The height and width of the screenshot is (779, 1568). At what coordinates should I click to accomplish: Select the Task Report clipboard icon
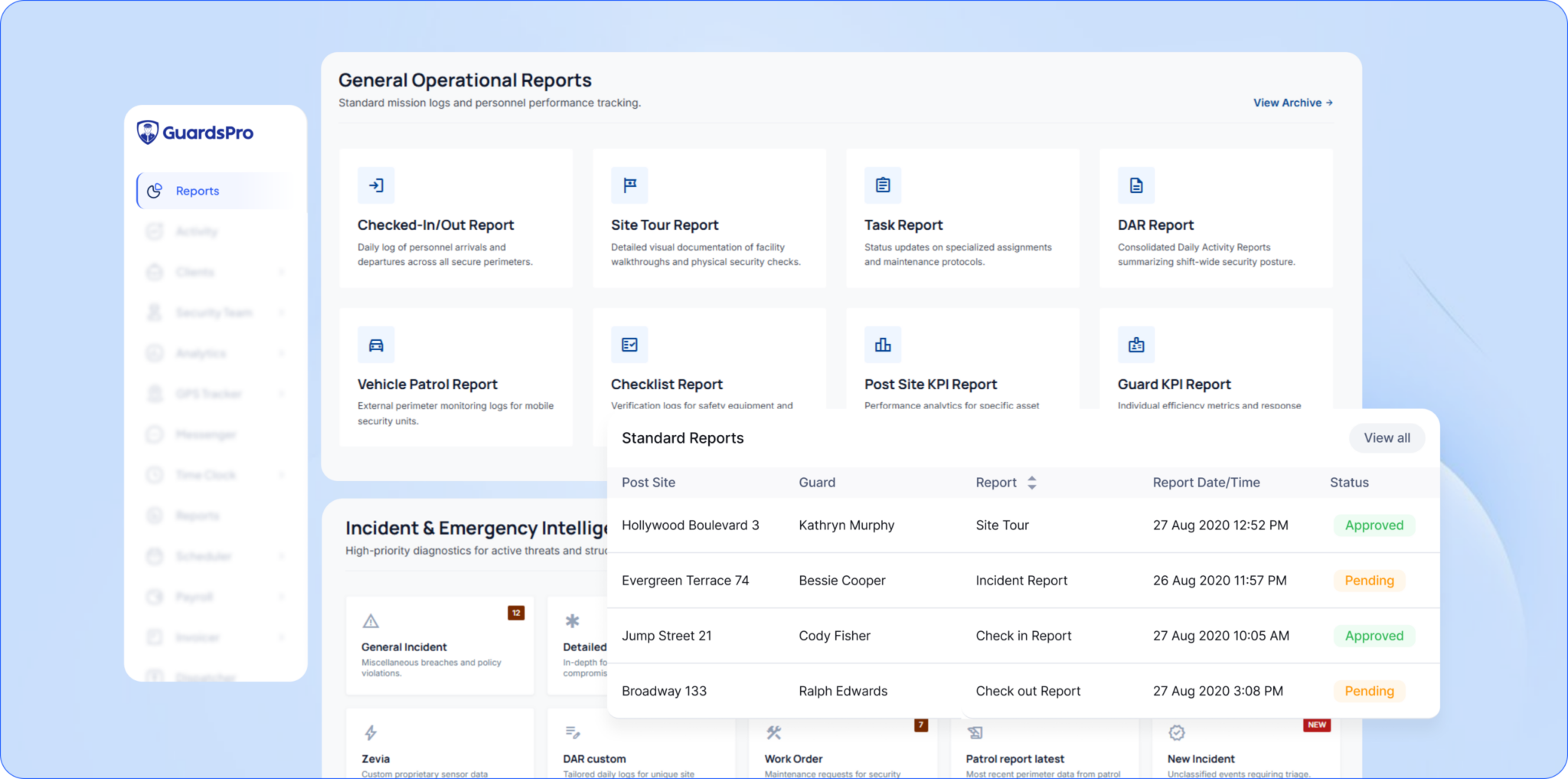coord(883,185)
